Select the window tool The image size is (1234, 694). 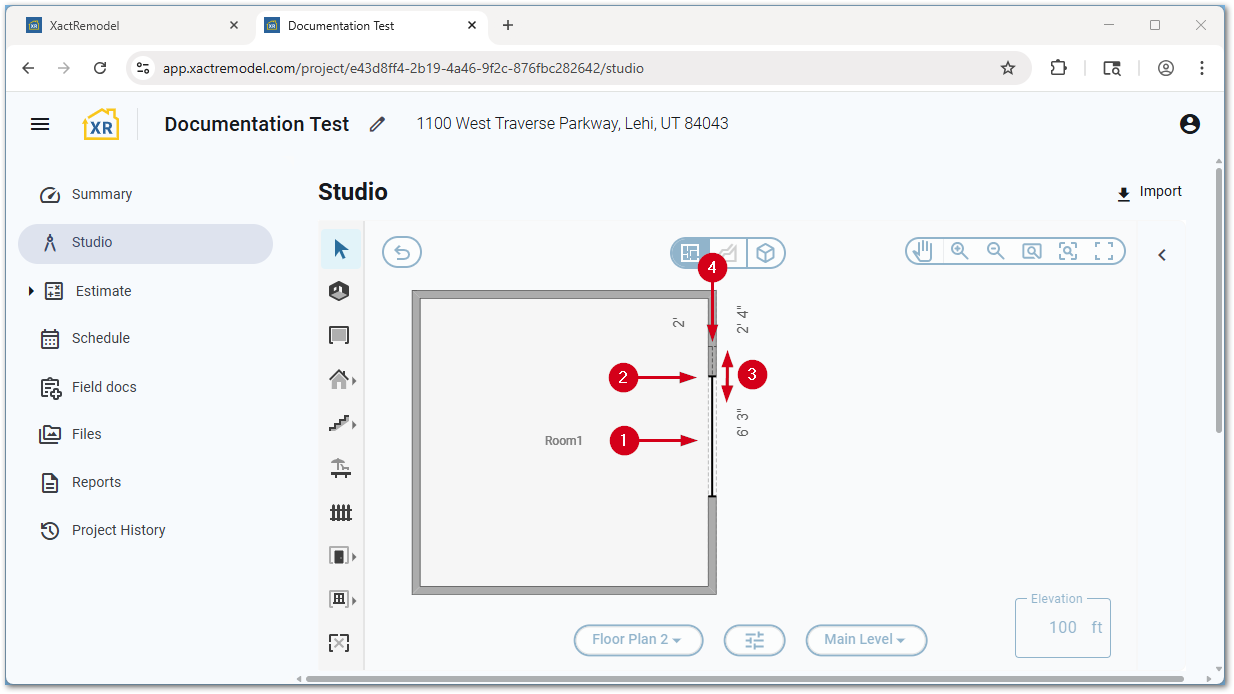339,599
